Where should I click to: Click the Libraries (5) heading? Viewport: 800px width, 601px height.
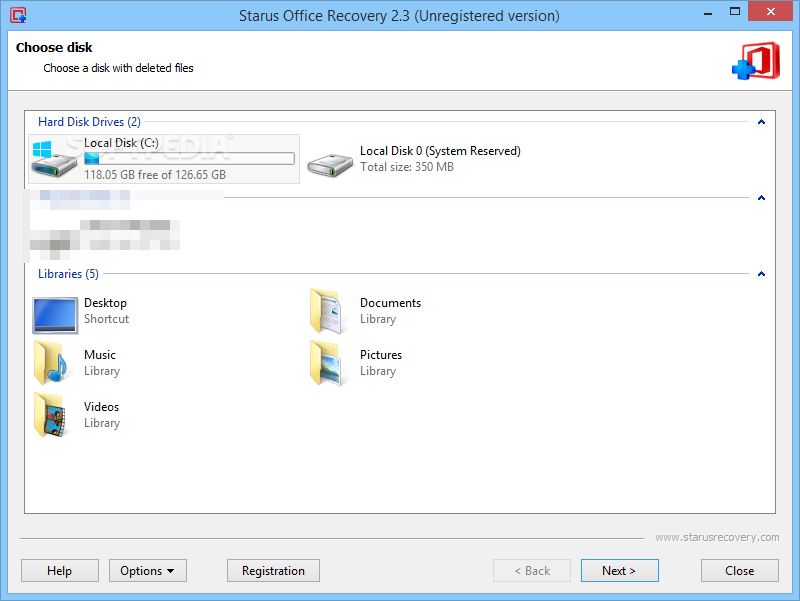pos(68,274)
